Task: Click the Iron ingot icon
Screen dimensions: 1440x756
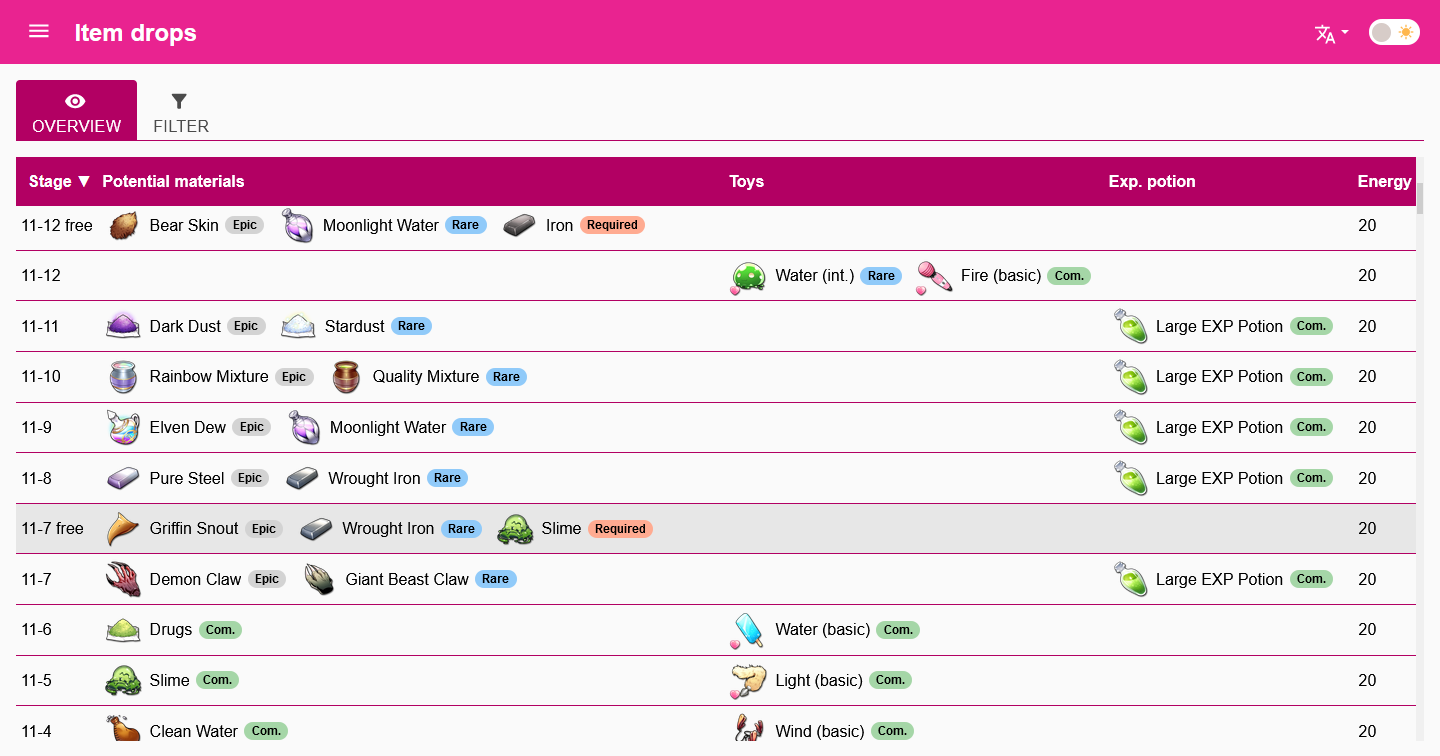Action: pyautogui.click(x=518, y=224)
